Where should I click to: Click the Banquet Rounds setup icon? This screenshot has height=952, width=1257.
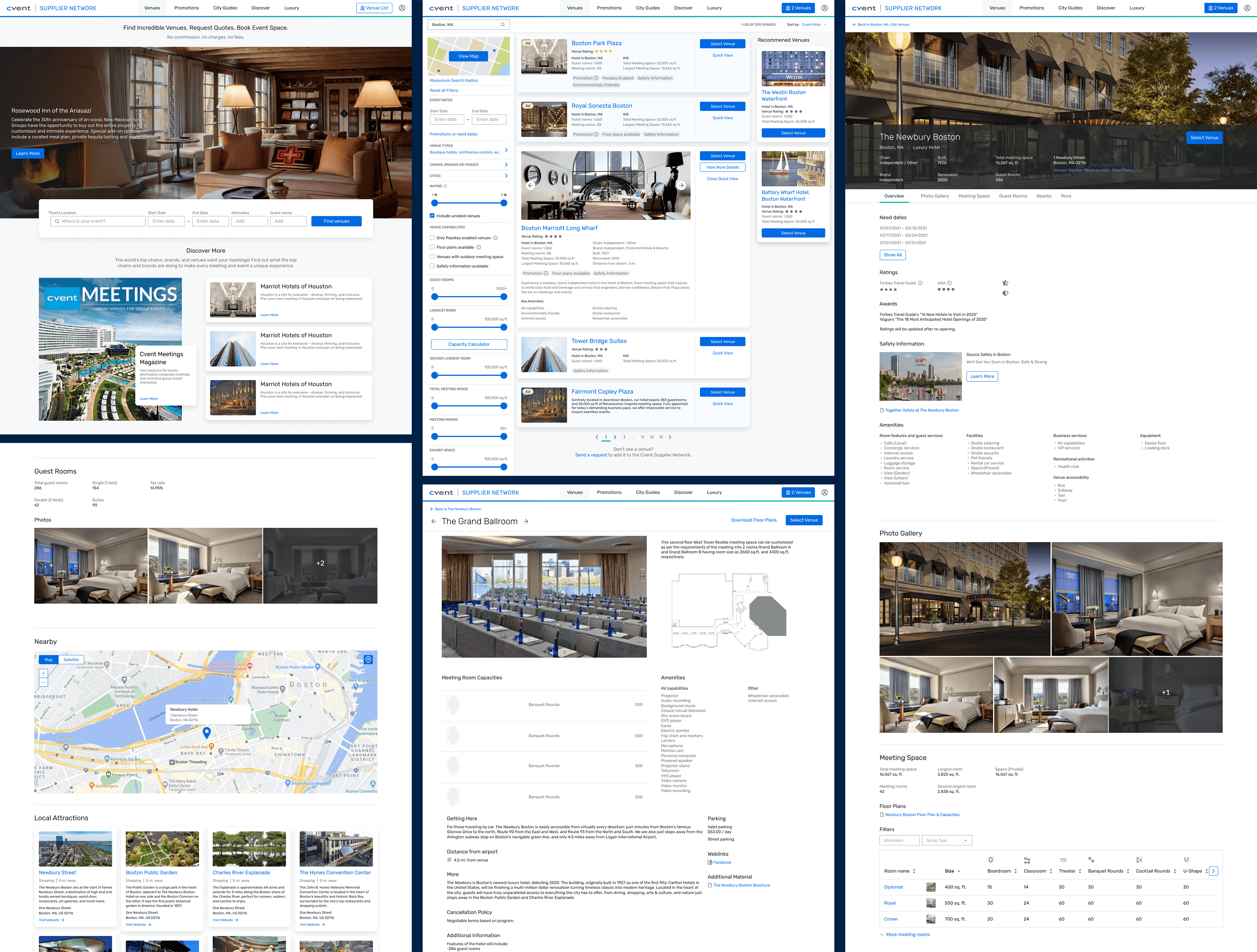coord(1091,859)
